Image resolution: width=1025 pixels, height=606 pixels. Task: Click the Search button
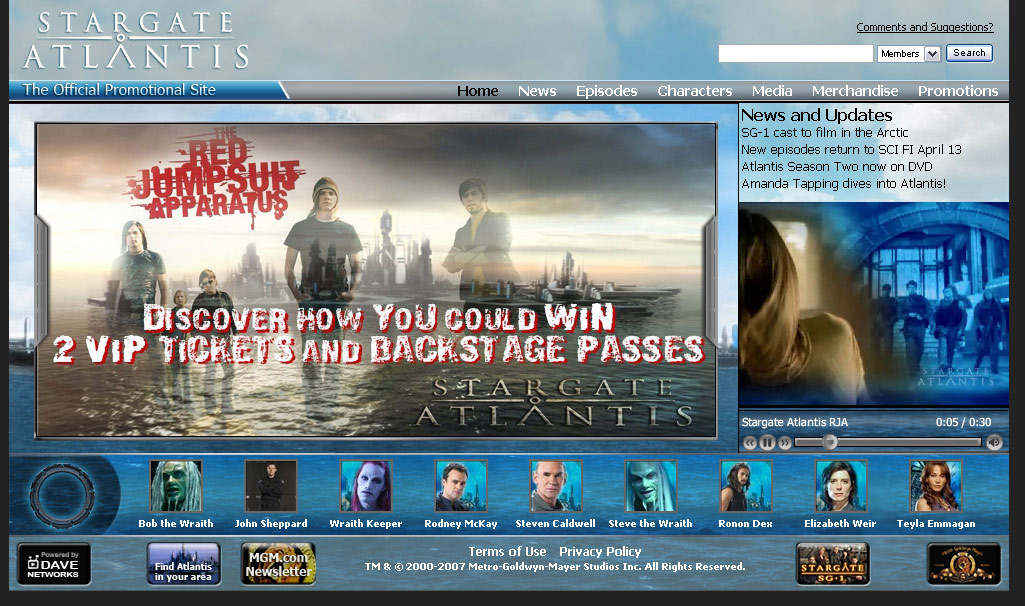(x=969, y=53)
